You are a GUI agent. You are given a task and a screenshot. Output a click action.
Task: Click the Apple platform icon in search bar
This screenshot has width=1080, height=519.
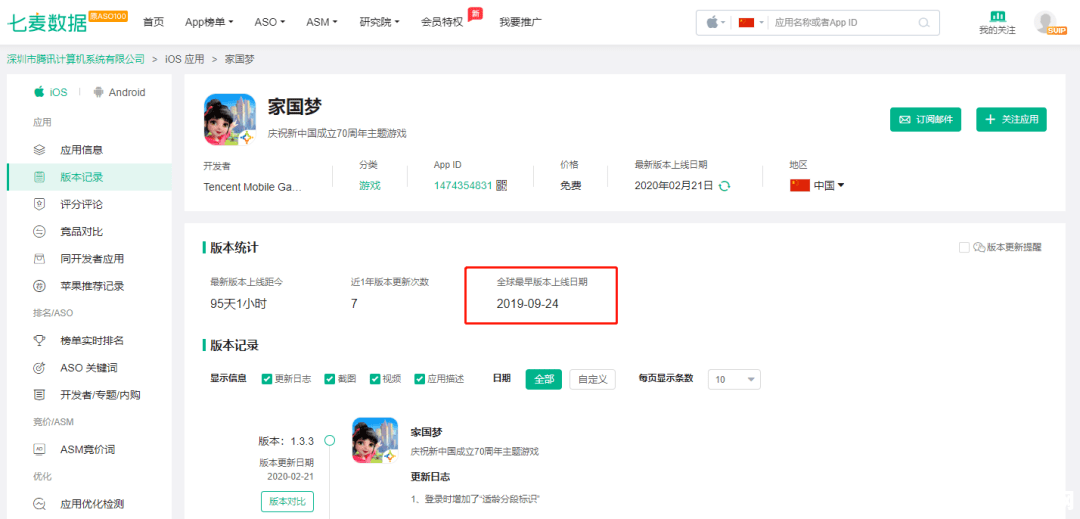point(712,23)
